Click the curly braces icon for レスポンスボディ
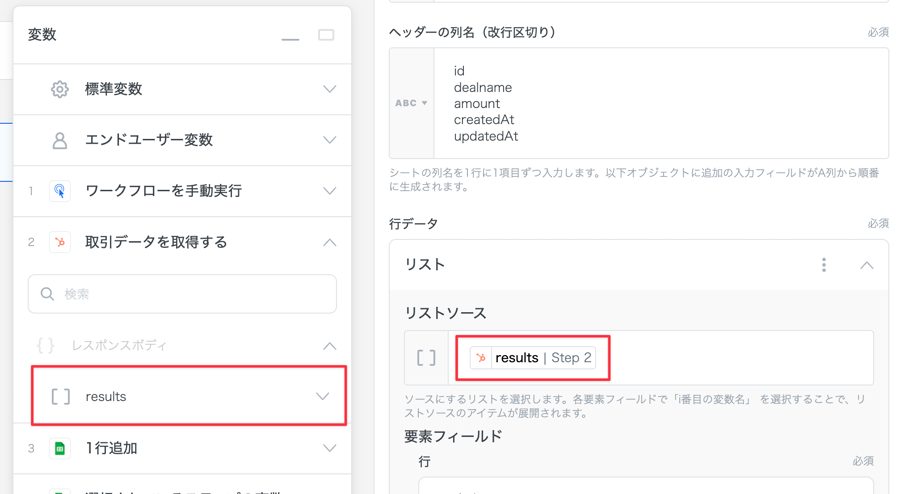900x494 pixels. 45,345
